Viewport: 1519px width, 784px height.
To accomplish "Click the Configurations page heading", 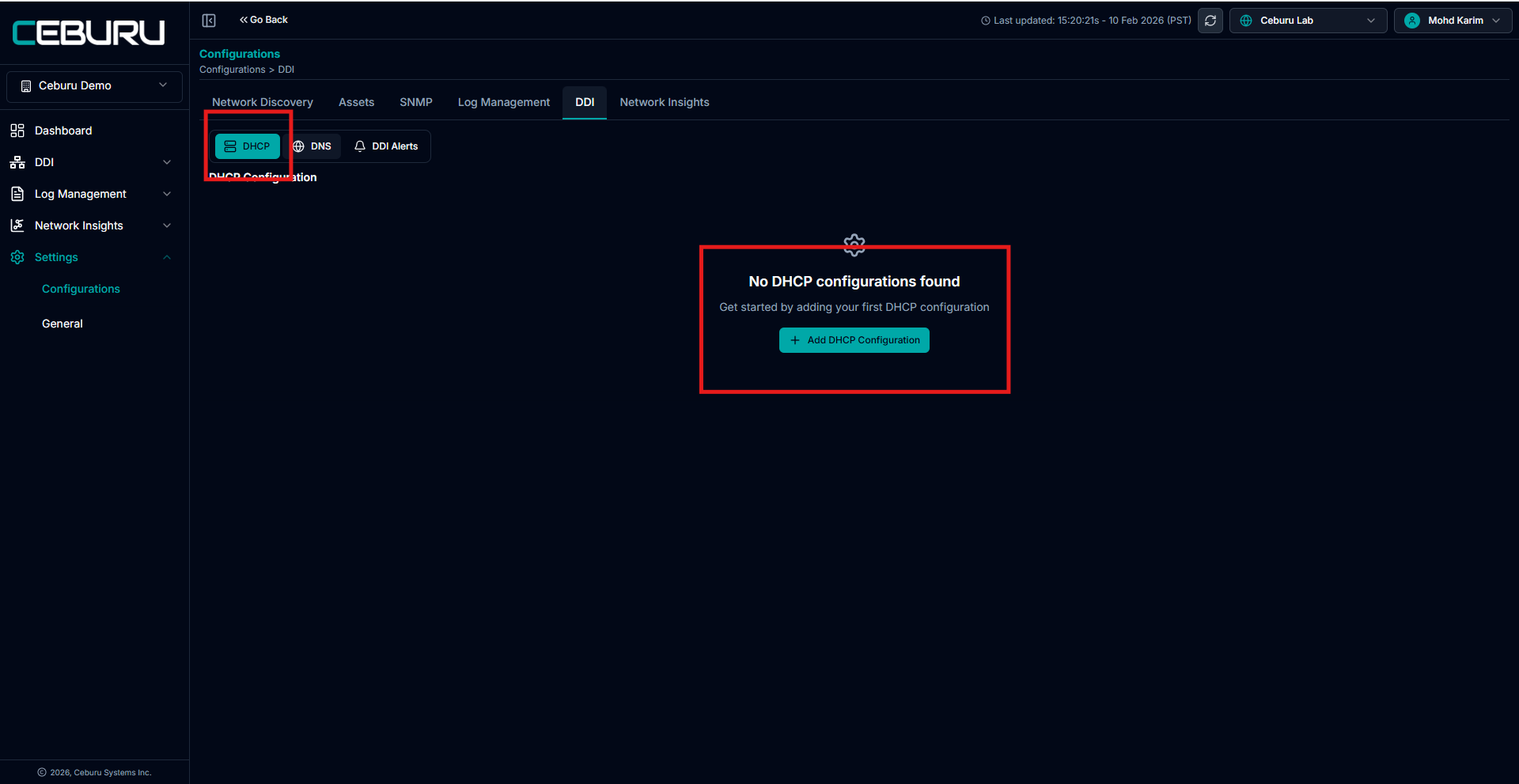I will (240, 54).
